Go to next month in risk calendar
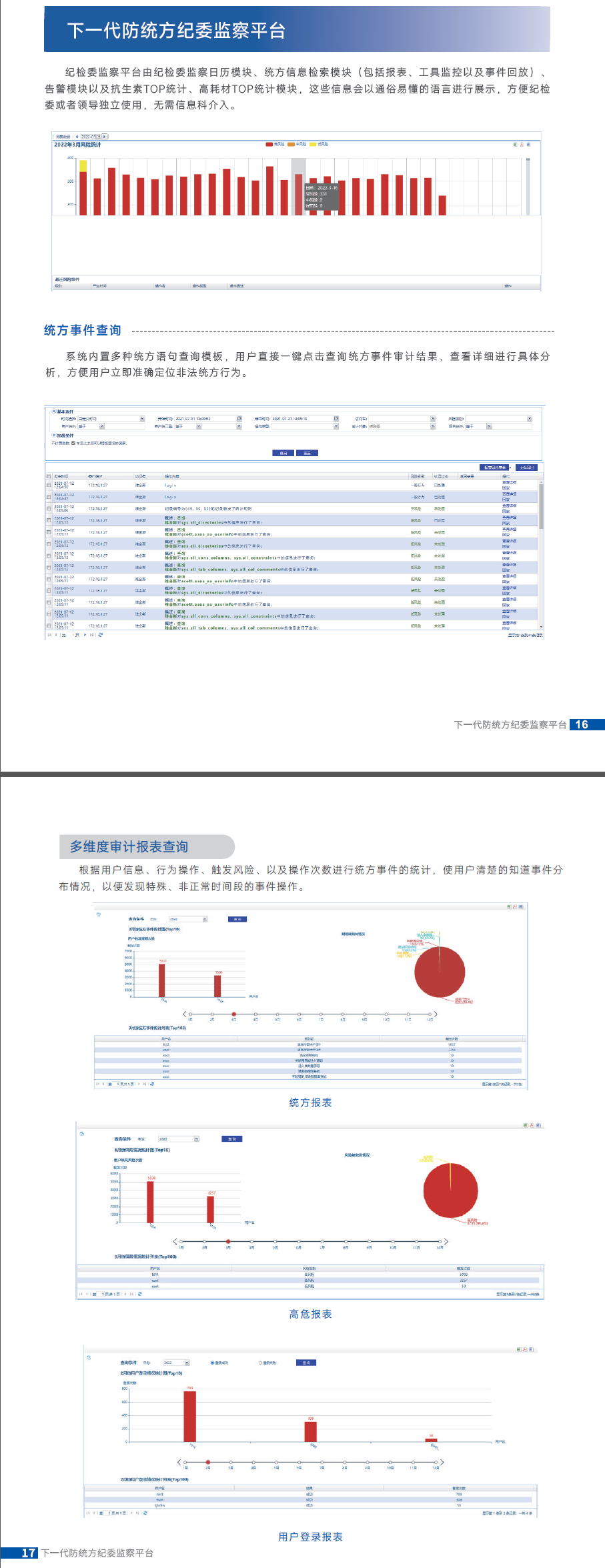The image size is (605, 1568). point(104,137)
